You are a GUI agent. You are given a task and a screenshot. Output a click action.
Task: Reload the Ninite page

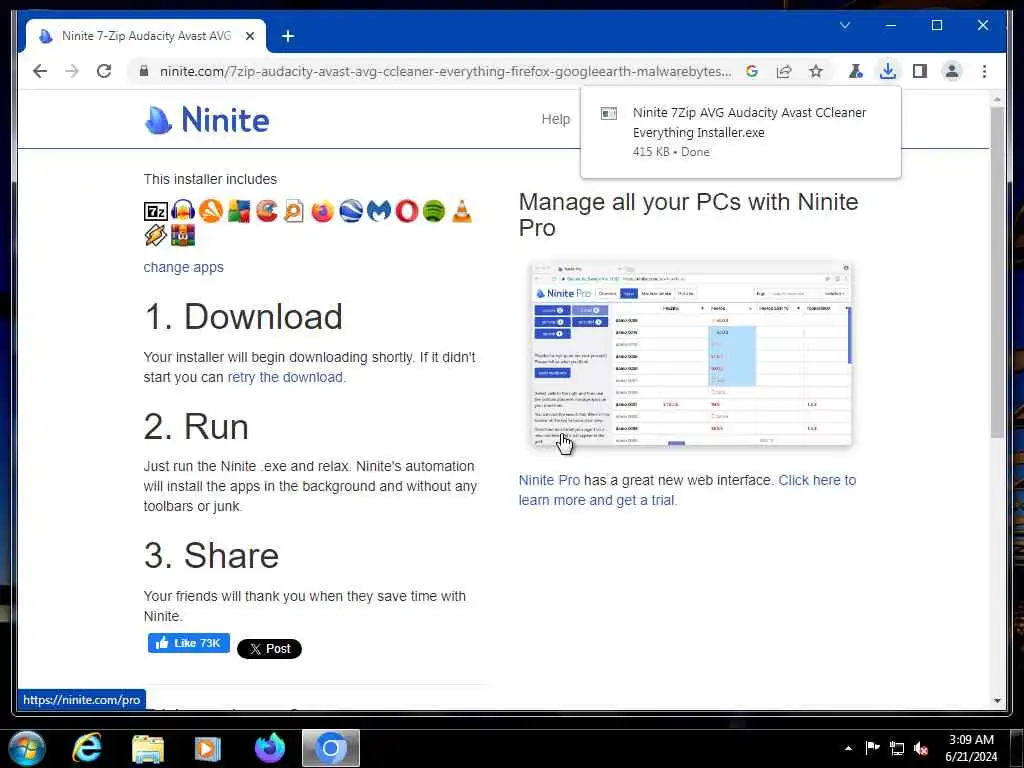click(104, 71)
